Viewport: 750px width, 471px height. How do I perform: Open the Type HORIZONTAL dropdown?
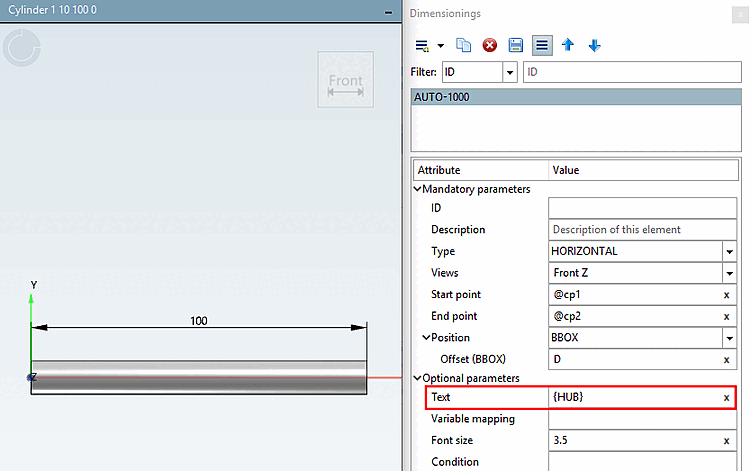pos(729,252)
